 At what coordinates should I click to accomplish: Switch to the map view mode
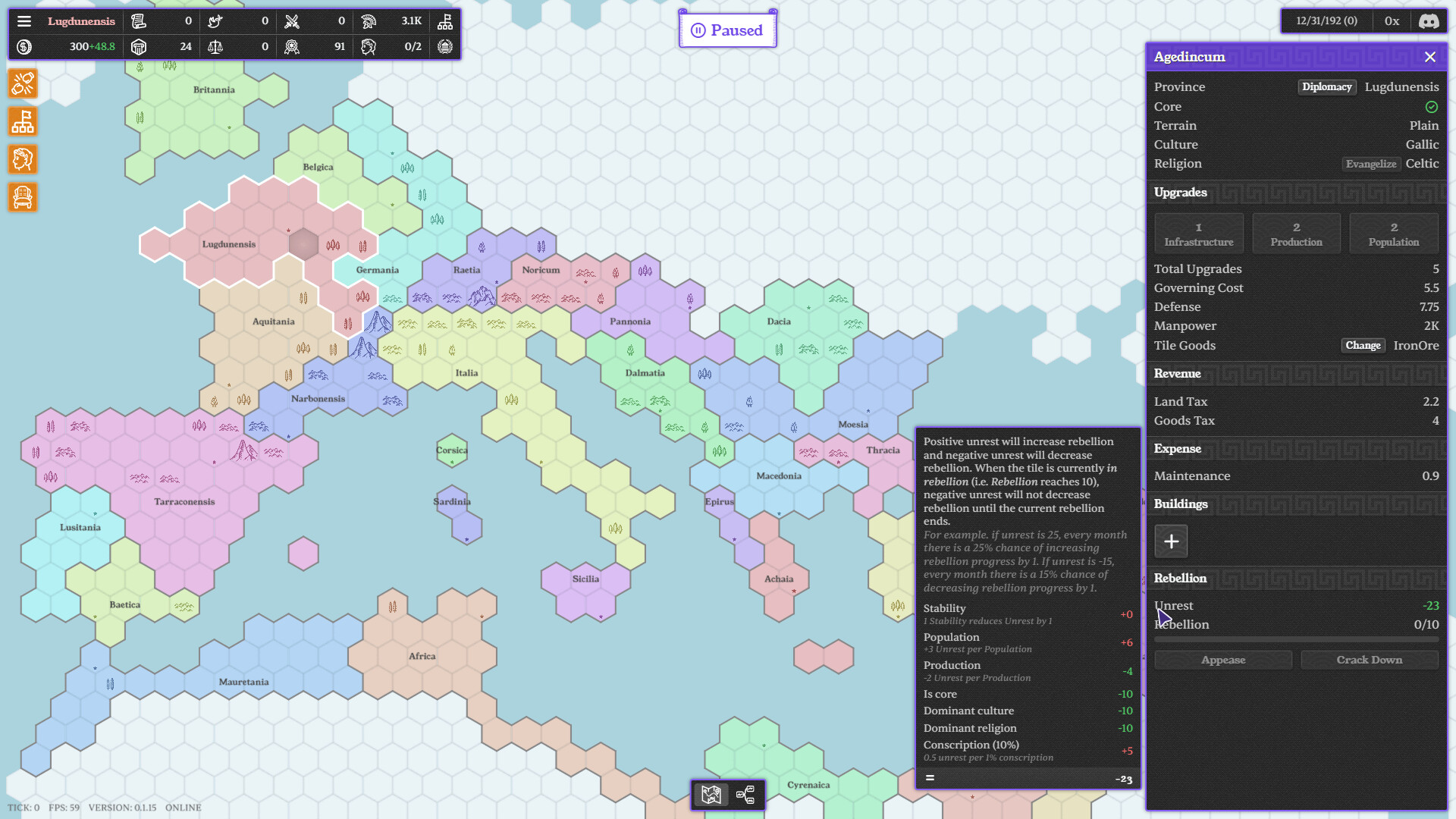click(711, 795)
